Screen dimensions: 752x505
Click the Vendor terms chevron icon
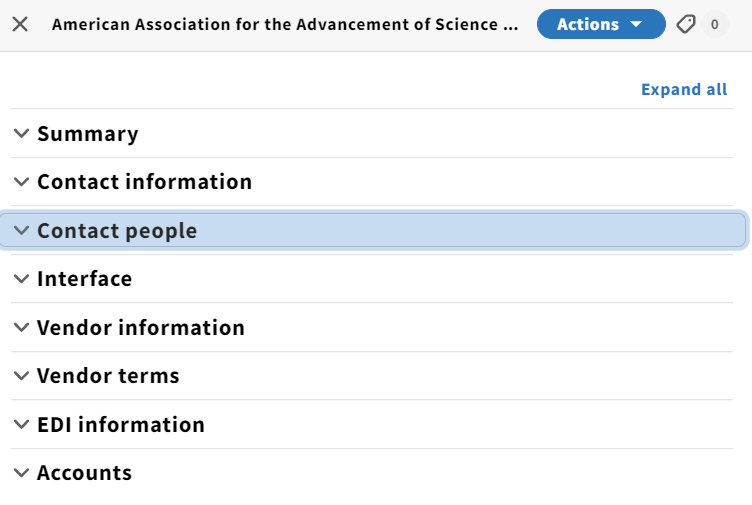tap(21, 375)
